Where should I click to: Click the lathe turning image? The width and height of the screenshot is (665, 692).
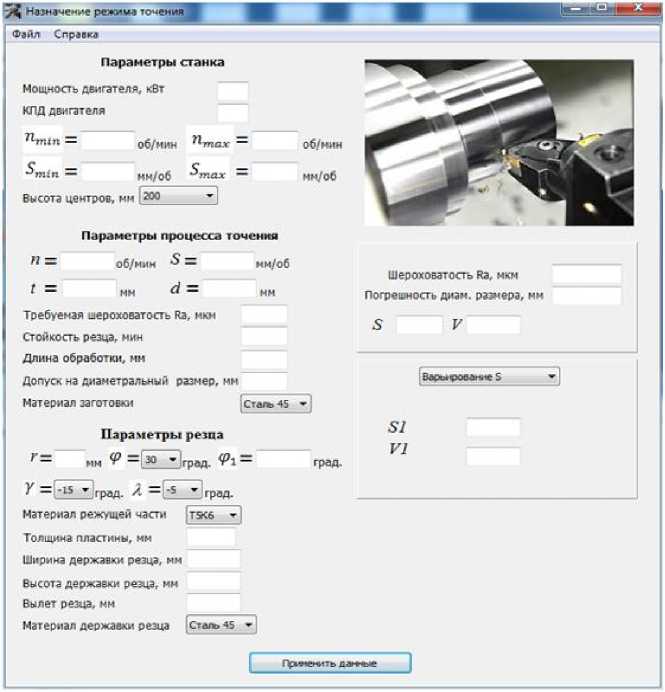point(498,142)
